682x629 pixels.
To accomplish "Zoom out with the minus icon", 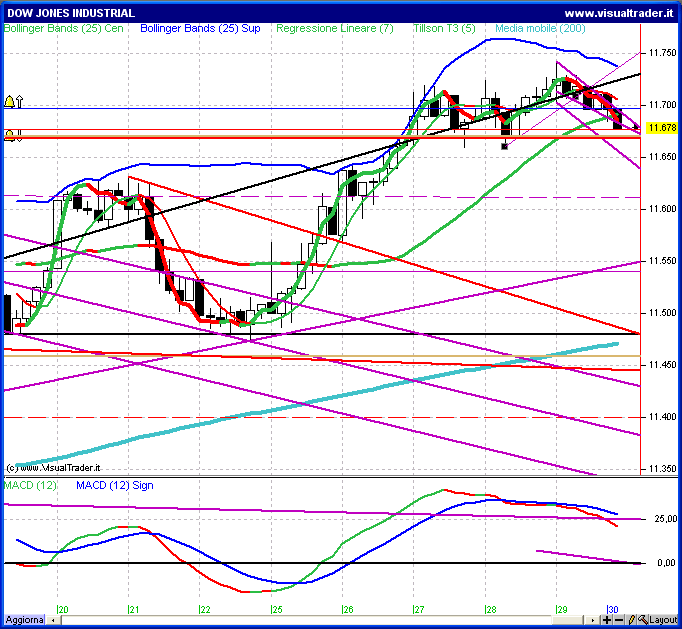I will click(618, 620).
